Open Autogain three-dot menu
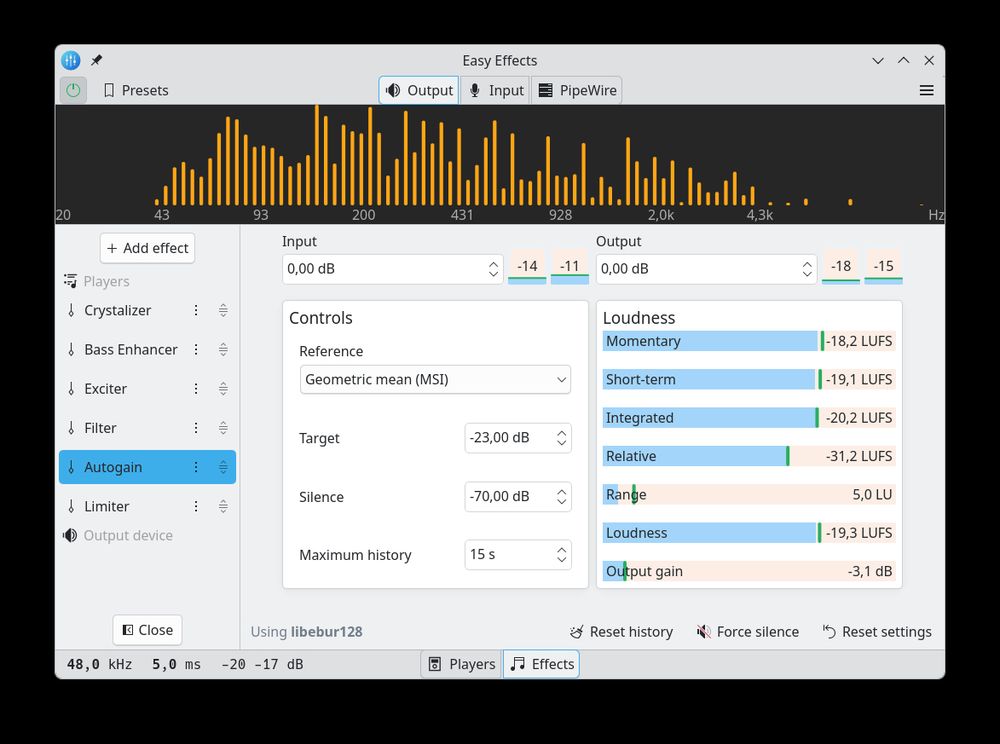This screenshot has height=744, width=1000. click(196, 467)
